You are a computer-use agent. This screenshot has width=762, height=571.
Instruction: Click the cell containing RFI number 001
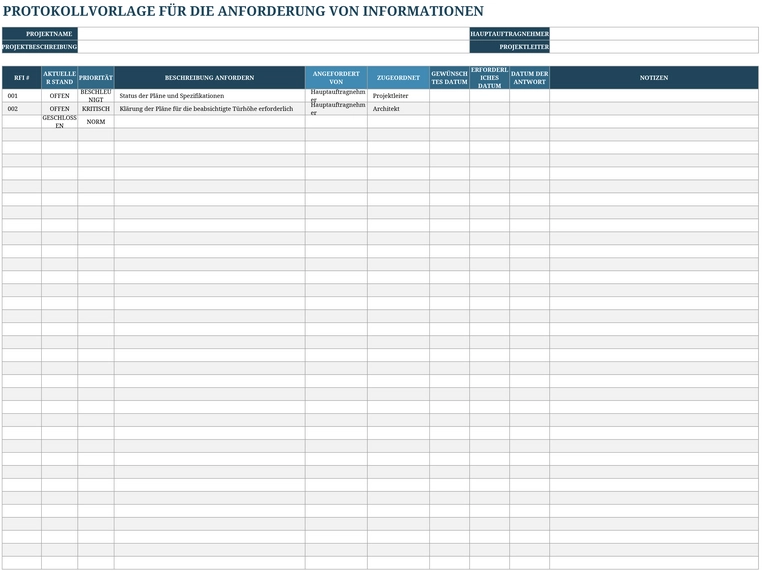coord(22,96)
